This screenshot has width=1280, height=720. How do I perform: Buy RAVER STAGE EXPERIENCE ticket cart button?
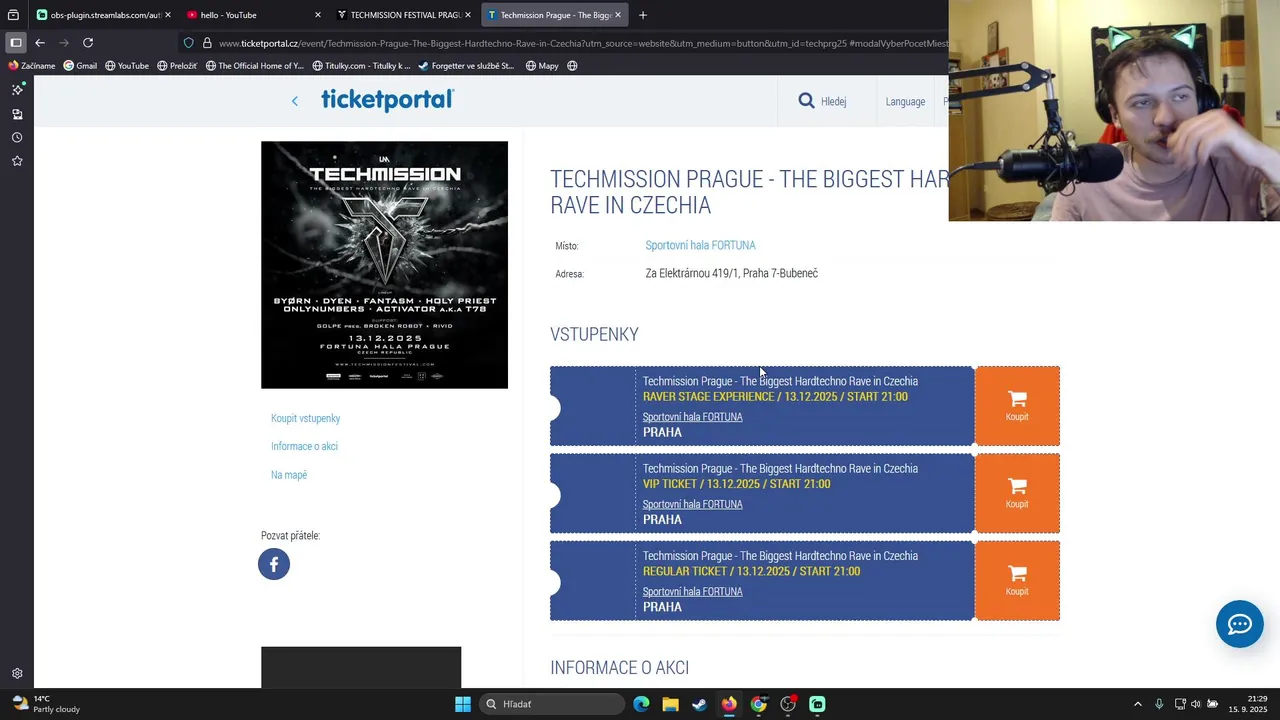1017,406
